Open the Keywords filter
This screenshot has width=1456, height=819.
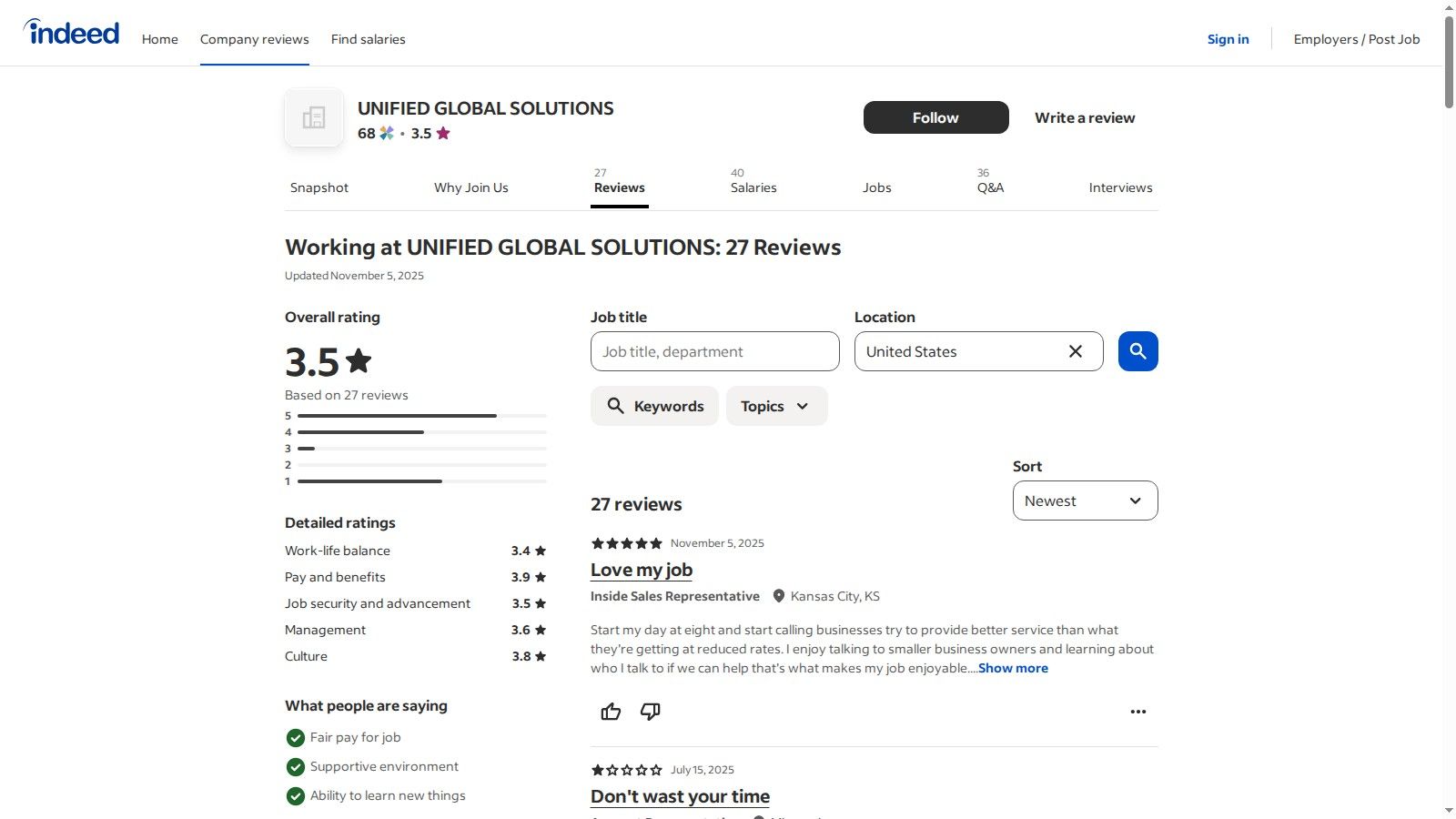click(654, 406)
